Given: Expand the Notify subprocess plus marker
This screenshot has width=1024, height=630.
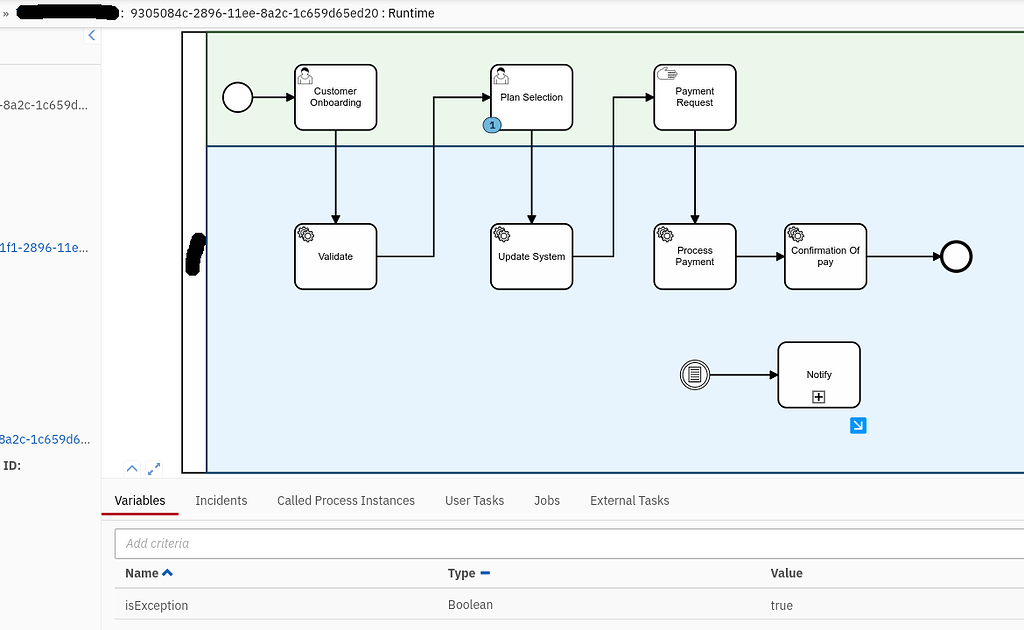Looking at the screenshot, I should 819,396.
